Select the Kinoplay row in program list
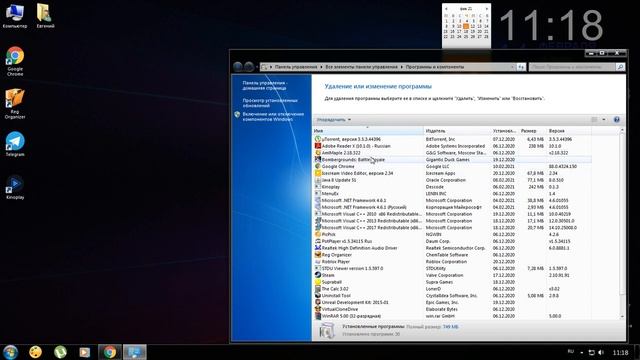640x360 pixels. (x=452, y=187)
